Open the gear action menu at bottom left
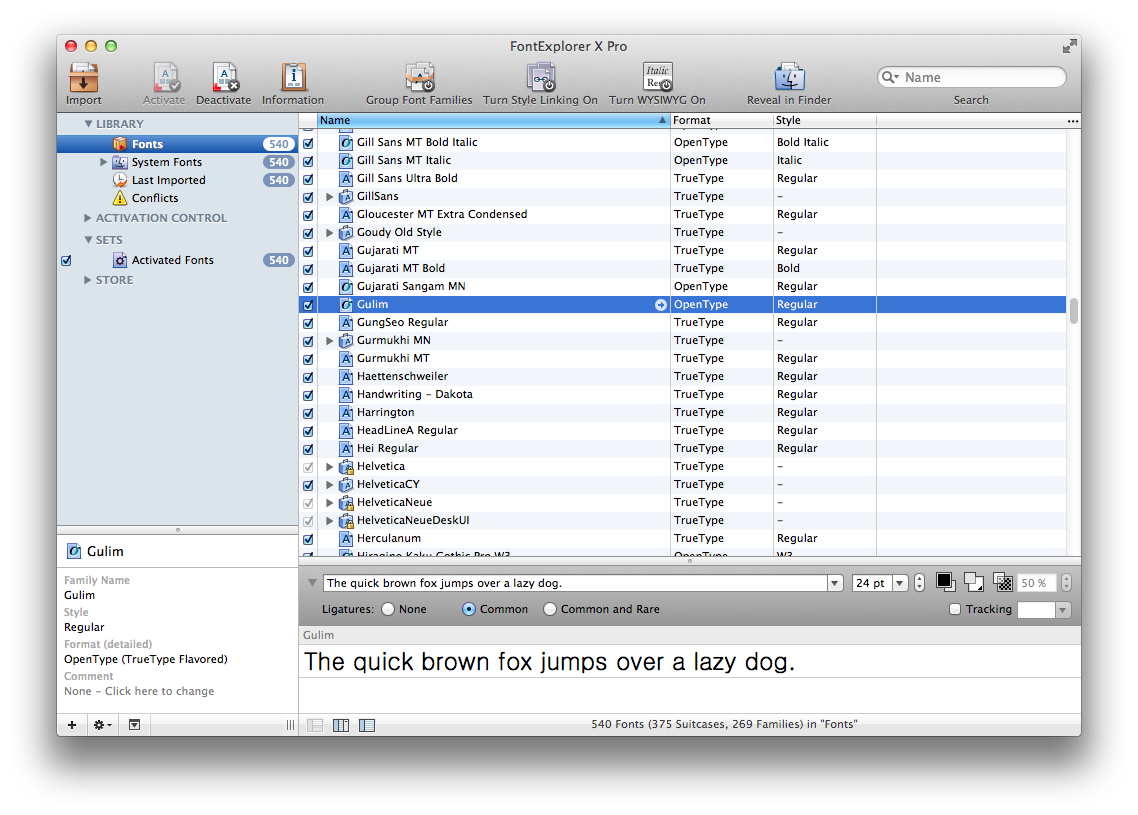Viewport: 1138px width, 815px height. tap(102, 725)
